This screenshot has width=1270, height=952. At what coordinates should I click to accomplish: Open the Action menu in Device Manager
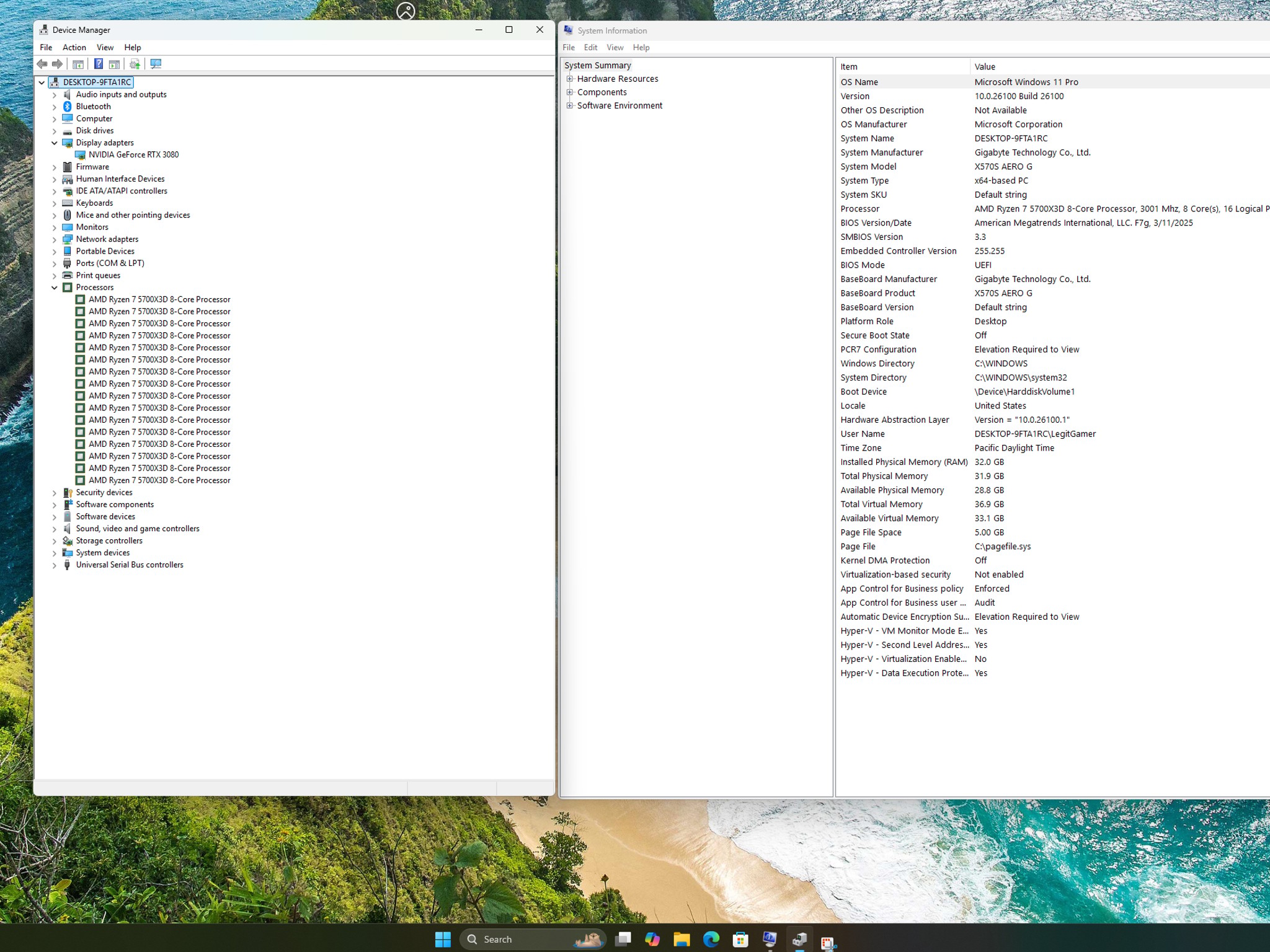click(74, 47)
